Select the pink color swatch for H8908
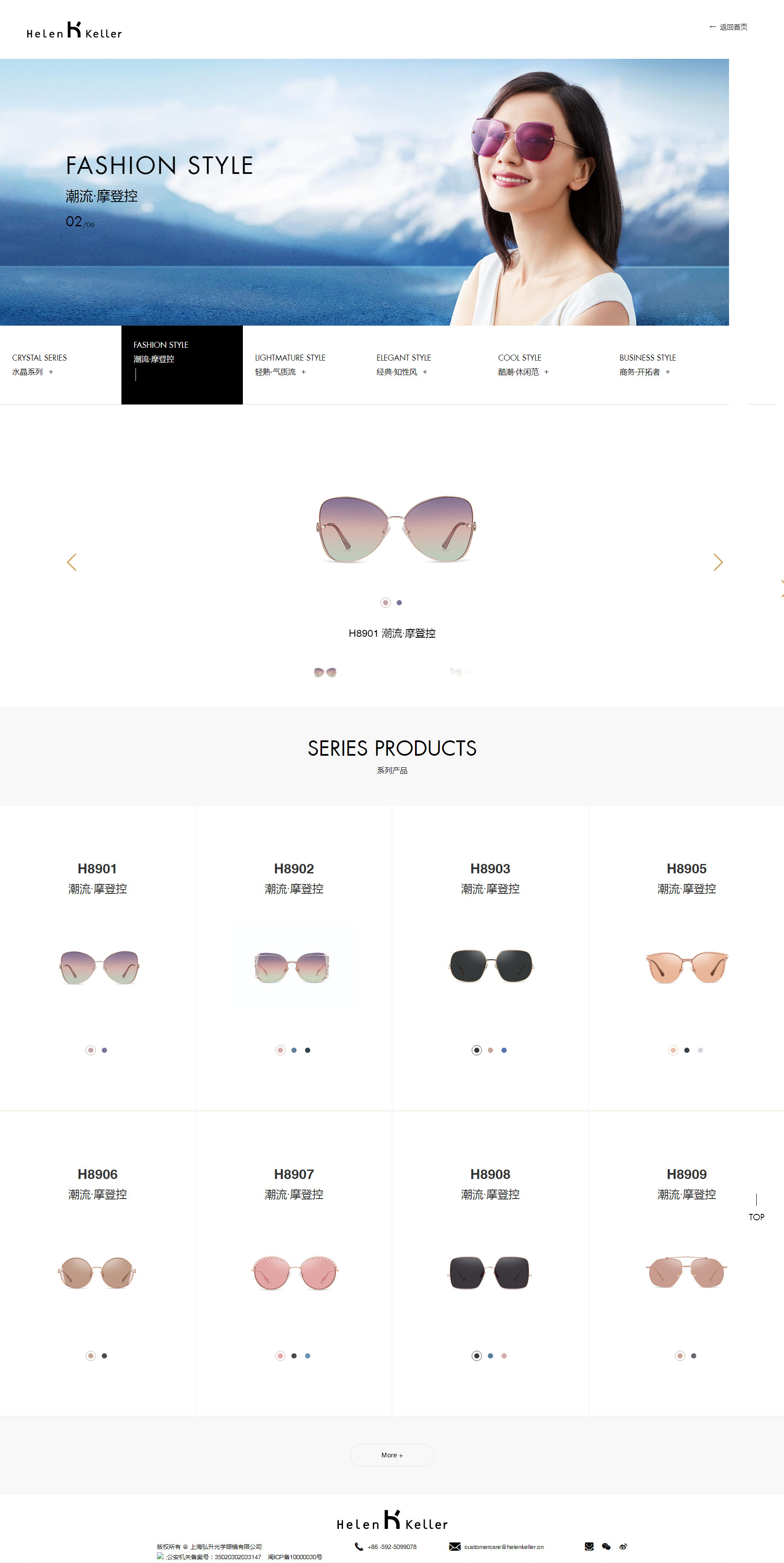784x1563 pixels. pyautogui.click(x=504, y=1355)
